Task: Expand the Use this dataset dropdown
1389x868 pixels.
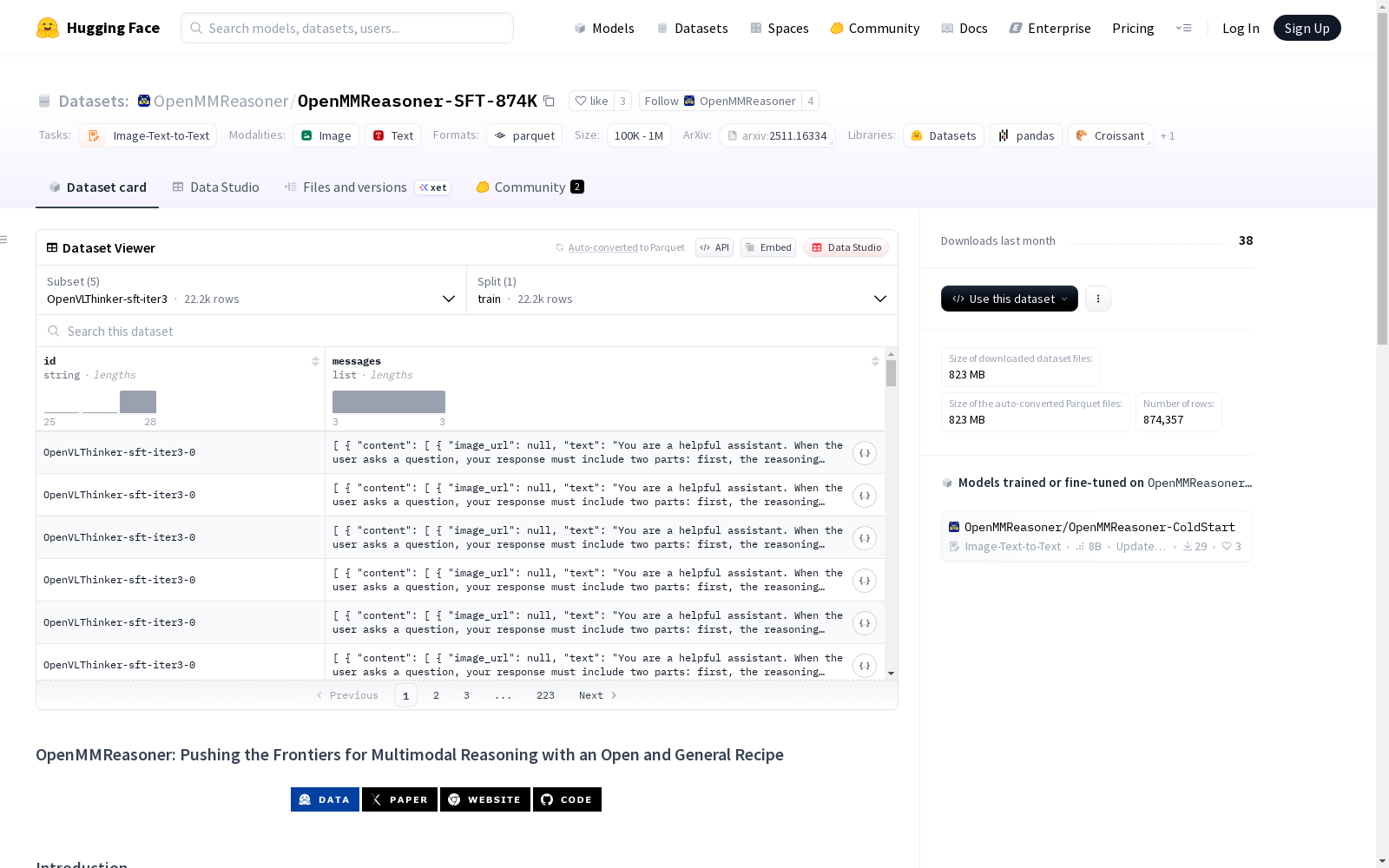Action: click(1010, 299)
